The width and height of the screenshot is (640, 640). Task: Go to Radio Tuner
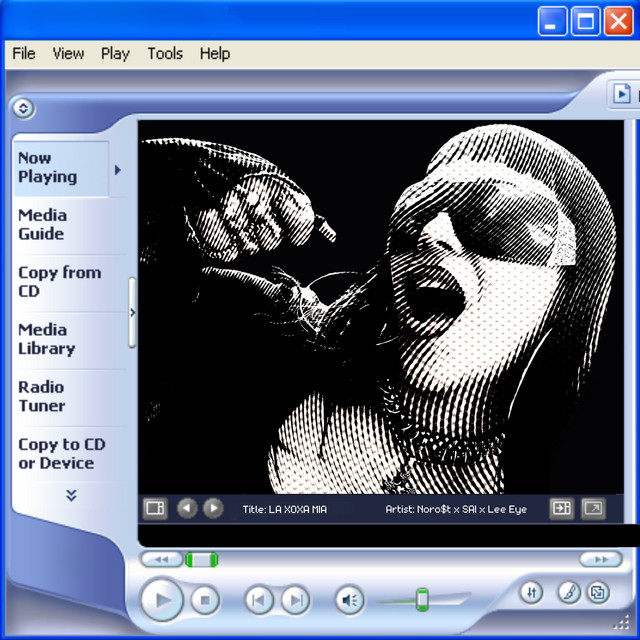[x=42, y=396]
